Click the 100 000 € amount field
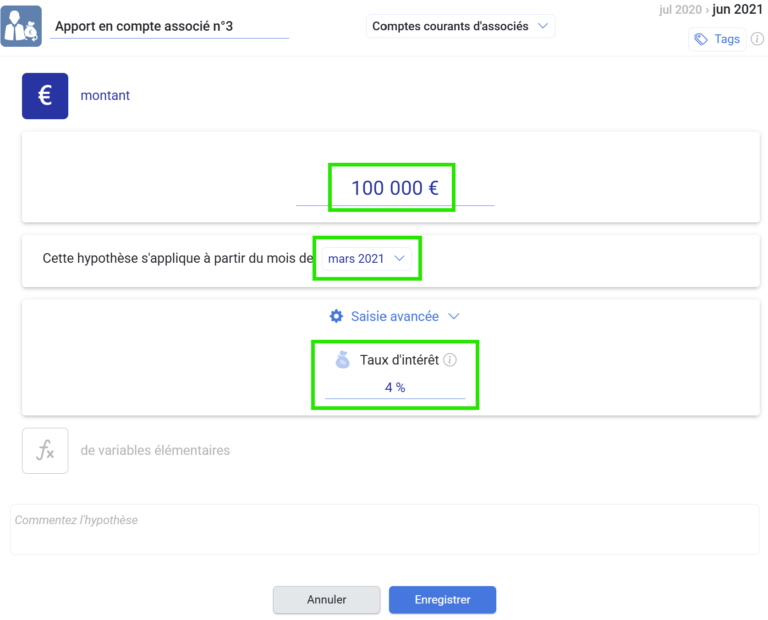768x620 pixels. click(394, 188)
